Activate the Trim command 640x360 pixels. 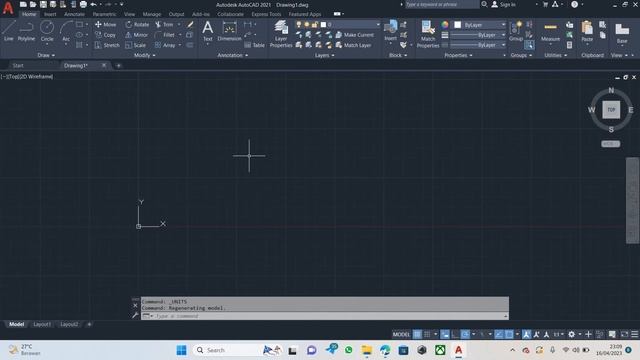[164, 24]
